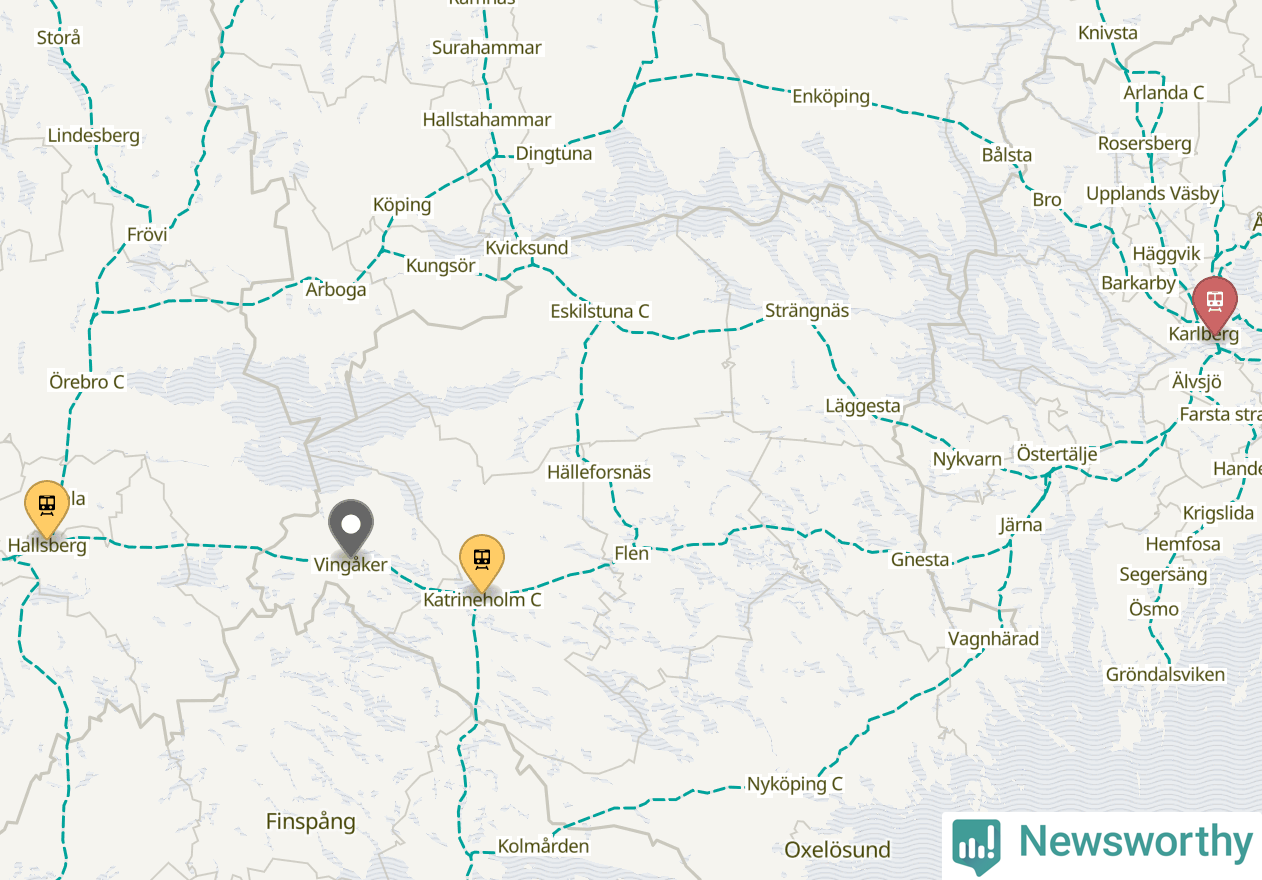The image size is (1262, 880).
Task: Click the yellow train marker at Hallsberg
Action: point(47,507)
